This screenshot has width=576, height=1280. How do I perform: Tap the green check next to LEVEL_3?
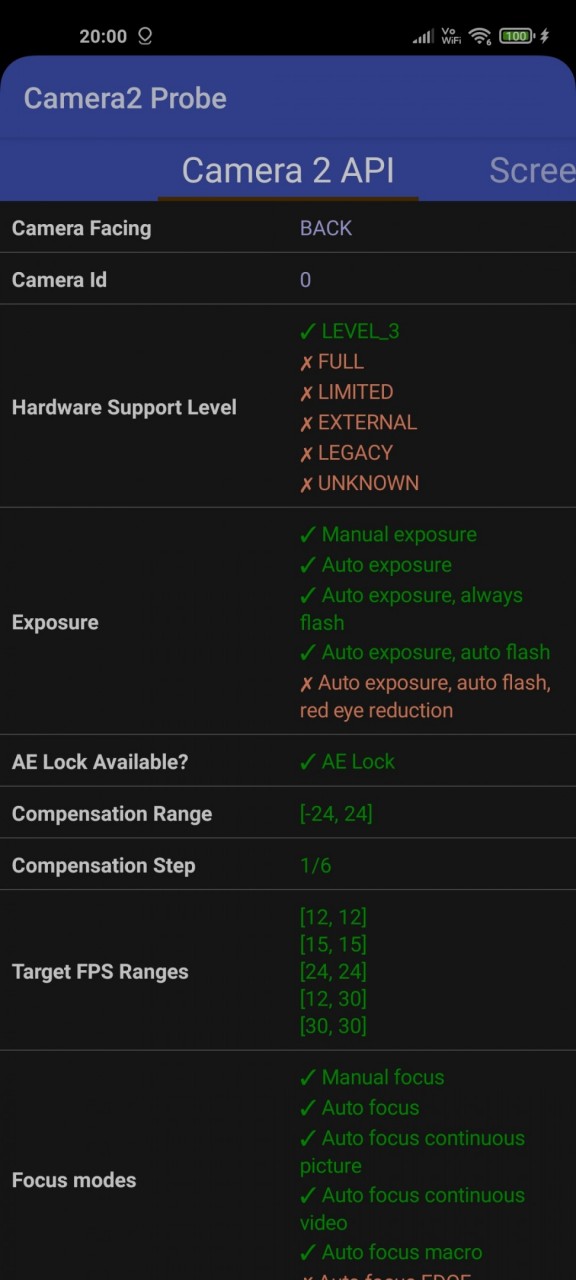[308, 331]
